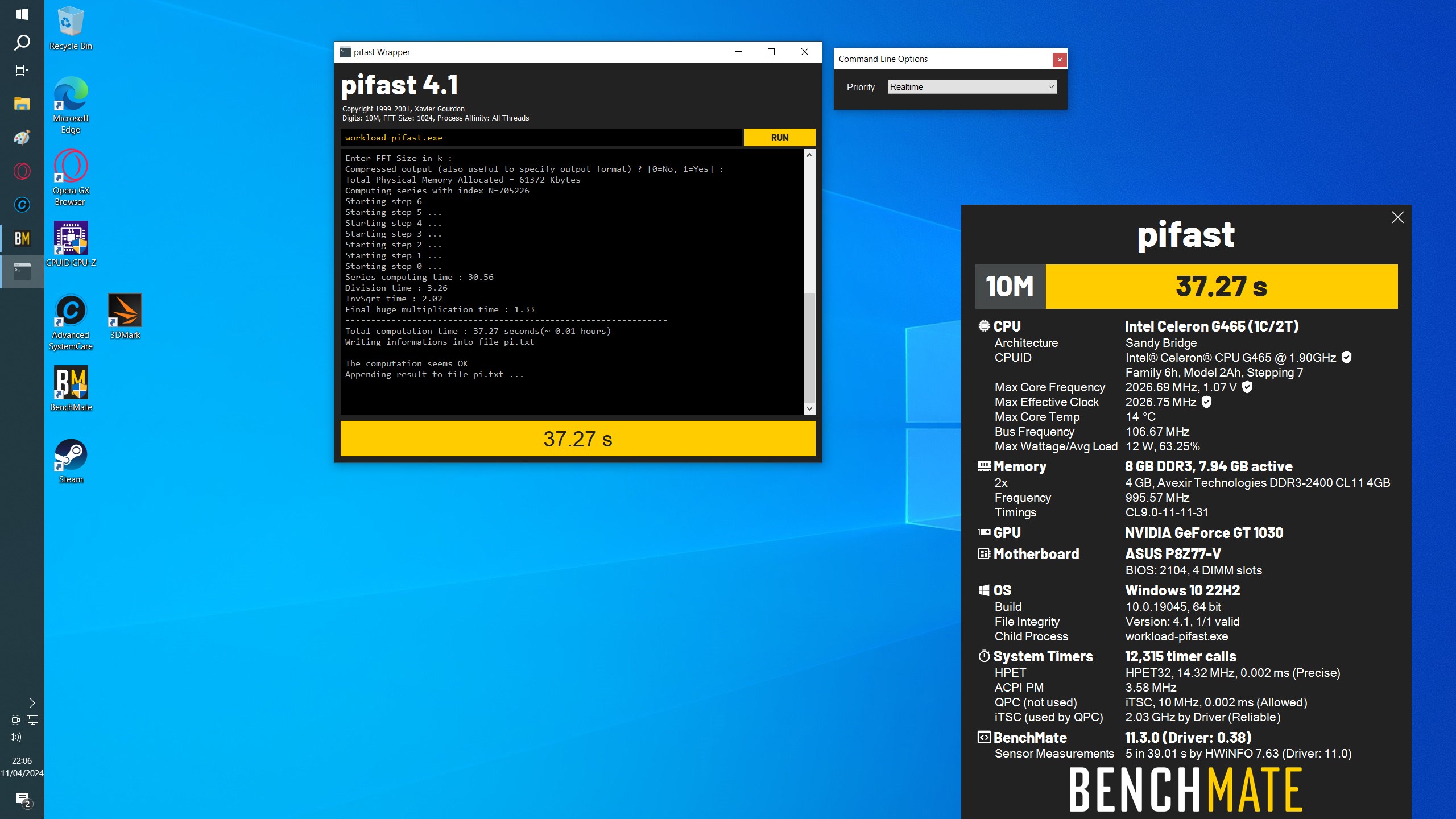This screenshot has width=1456, height=819.
Task: Close the pifast Wrapper window
Action: pos(805,52)
